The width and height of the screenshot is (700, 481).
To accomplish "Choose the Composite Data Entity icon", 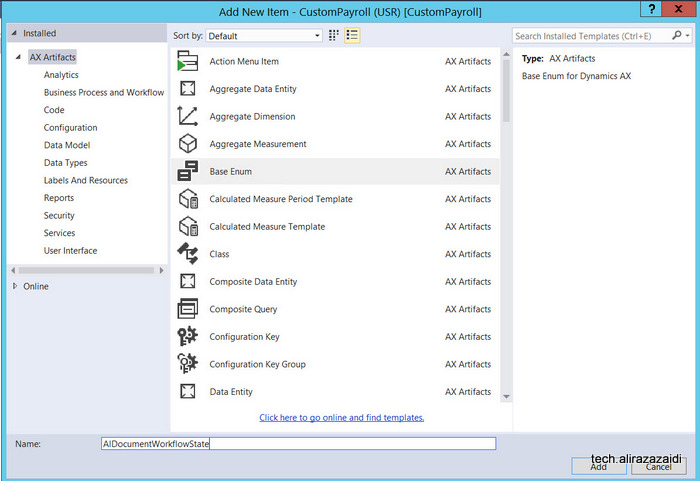I will 188,281.
